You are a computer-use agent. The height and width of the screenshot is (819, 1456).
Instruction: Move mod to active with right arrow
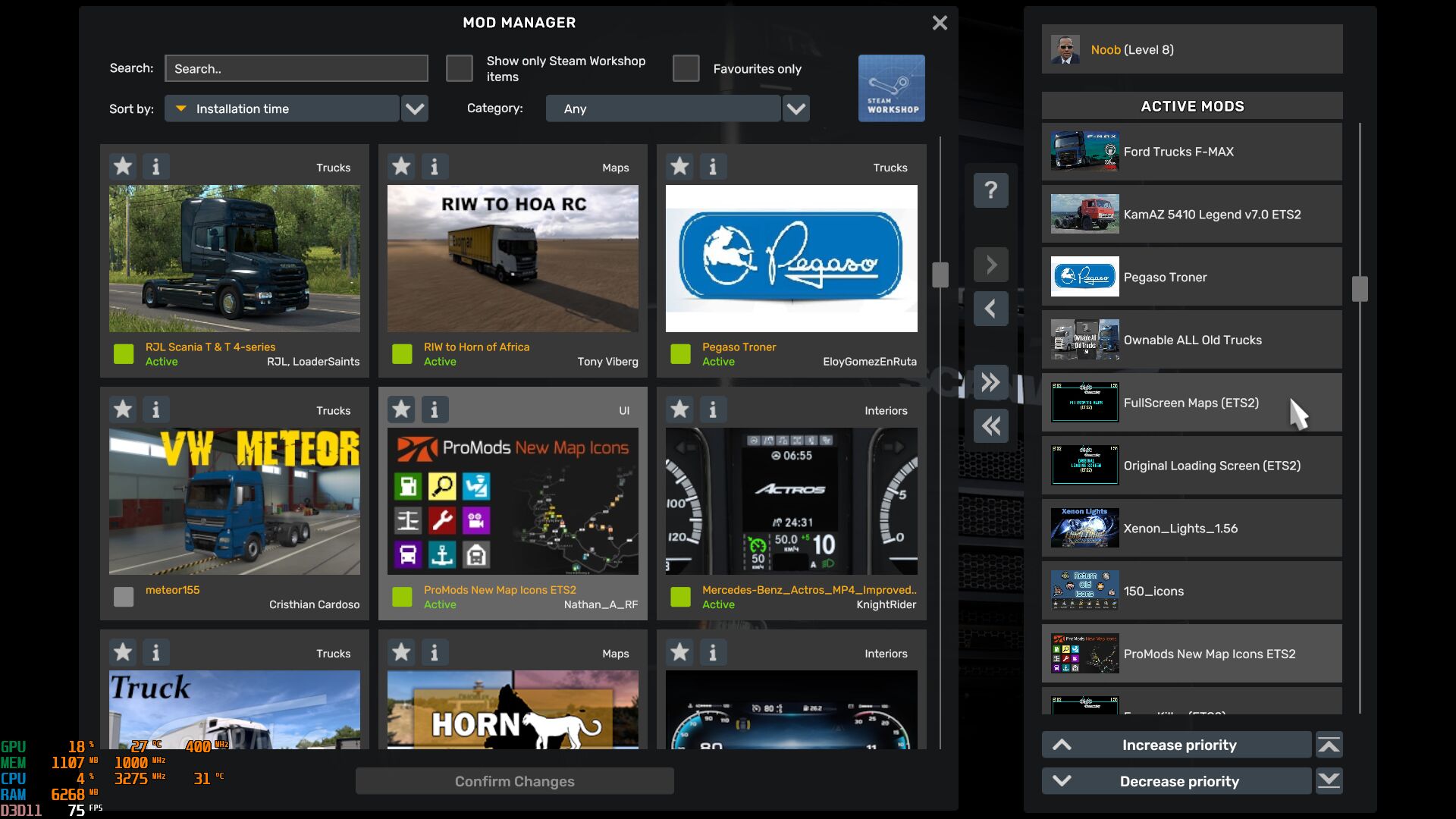990,265
